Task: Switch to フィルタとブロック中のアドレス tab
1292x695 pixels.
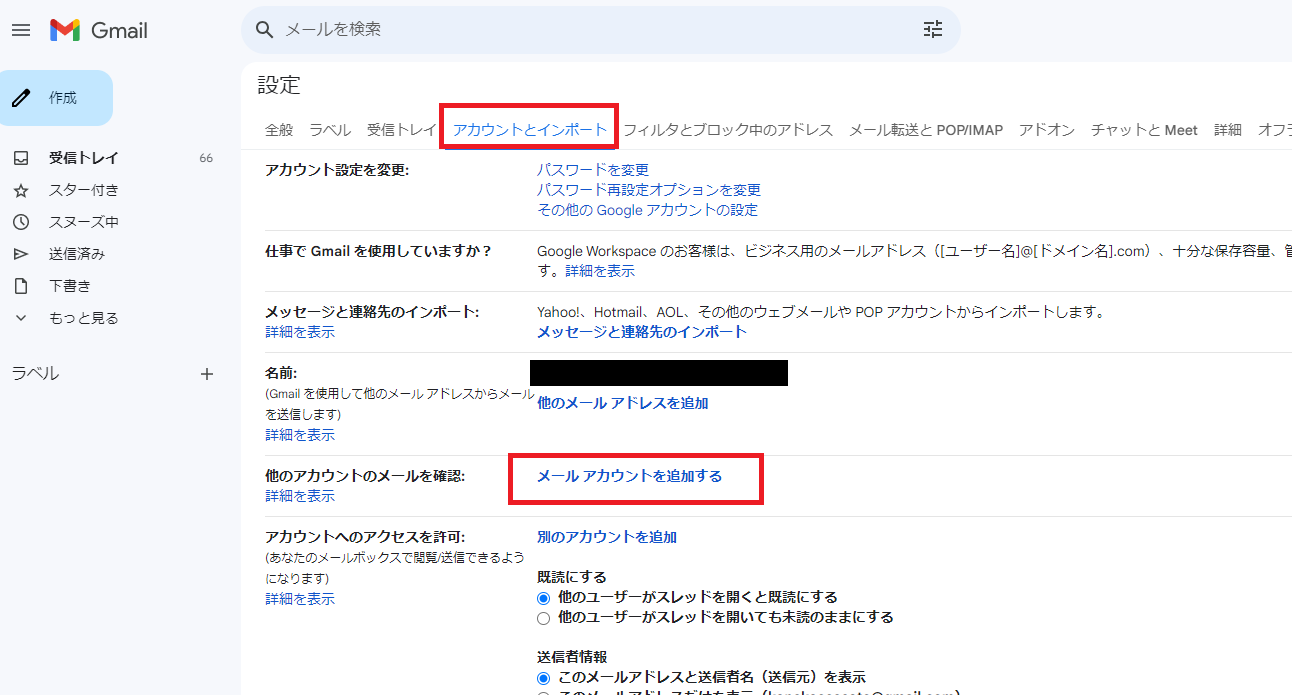Action: (728, 130)
